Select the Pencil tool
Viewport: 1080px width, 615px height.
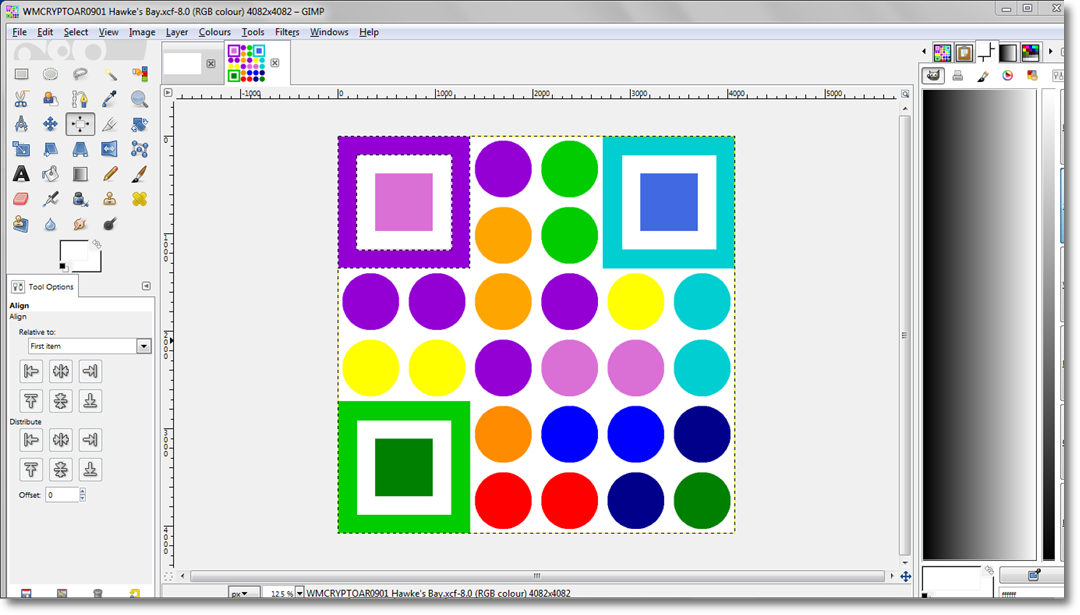coord(110,174)
